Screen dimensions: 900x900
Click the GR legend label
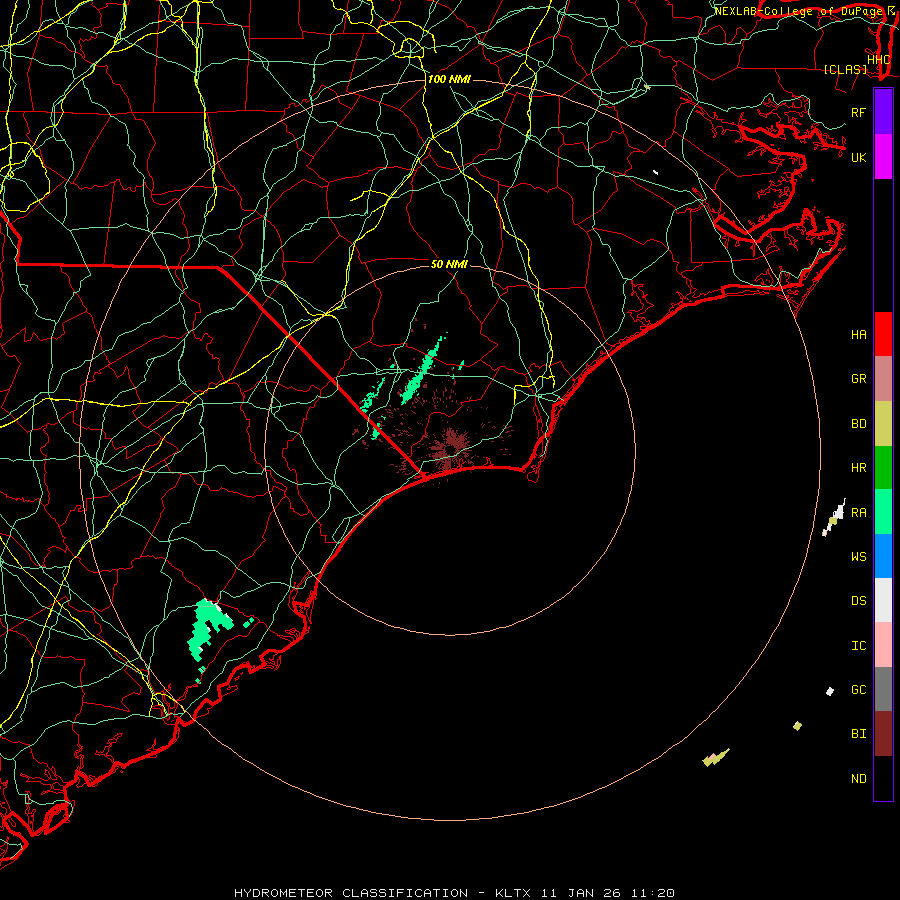[859, 379]
